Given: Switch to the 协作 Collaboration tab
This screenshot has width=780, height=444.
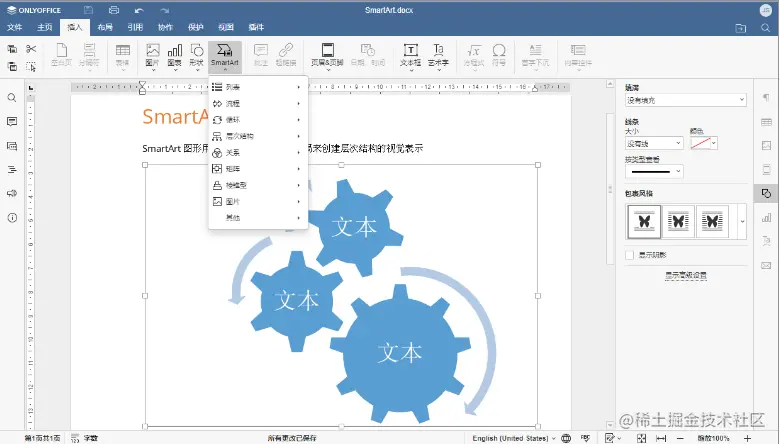Looking at the screenshot, I should (165, 27).
